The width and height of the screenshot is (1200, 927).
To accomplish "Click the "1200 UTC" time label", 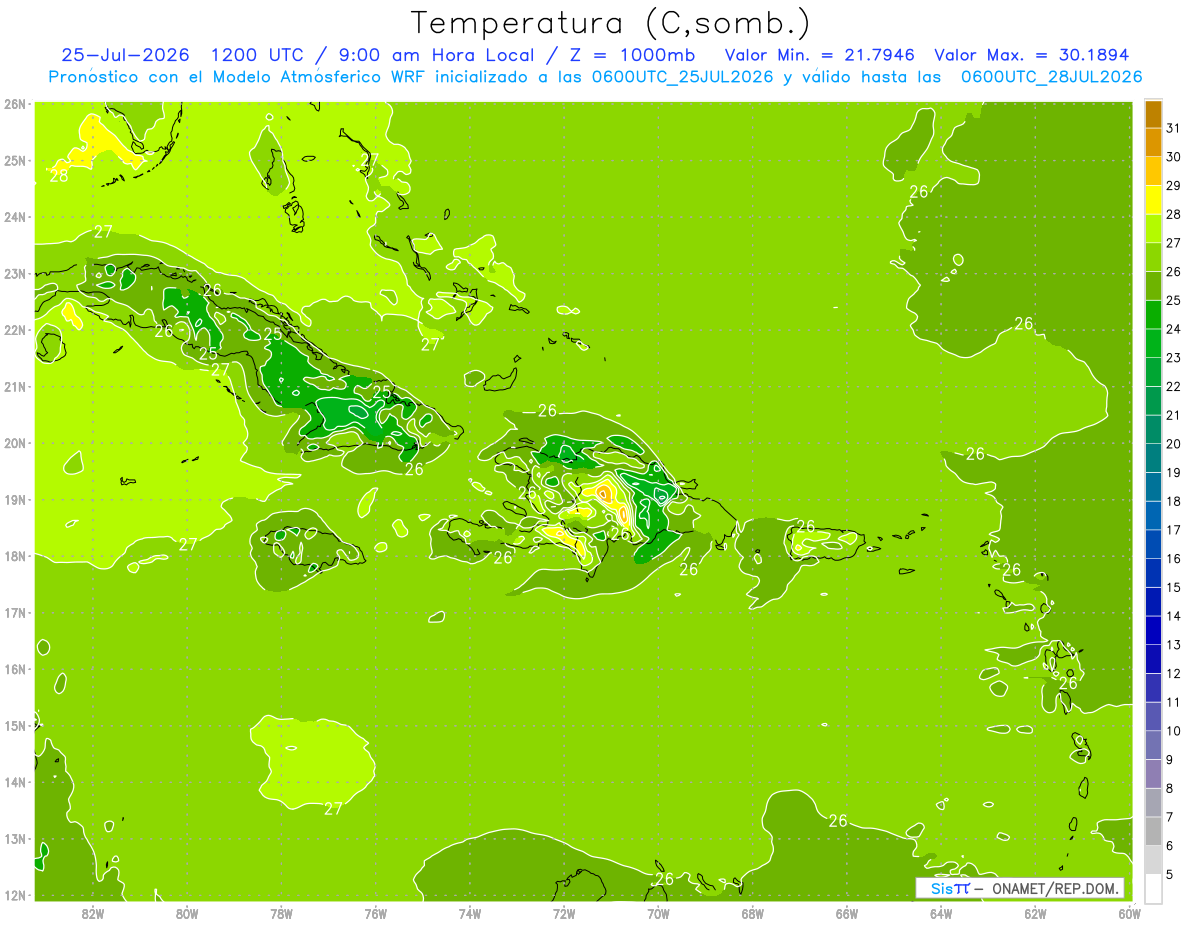I will 255,55.
